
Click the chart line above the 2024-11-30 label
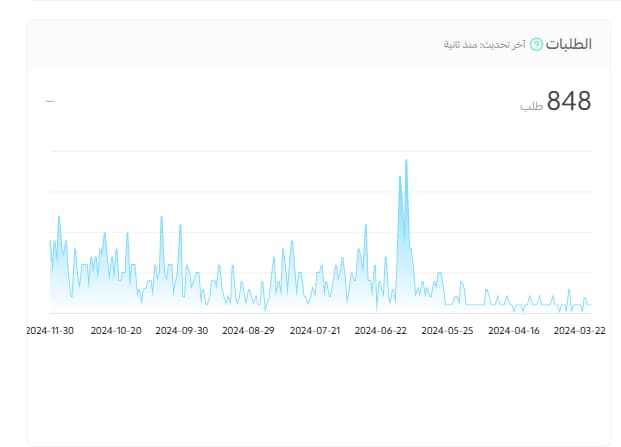point(51,245)
